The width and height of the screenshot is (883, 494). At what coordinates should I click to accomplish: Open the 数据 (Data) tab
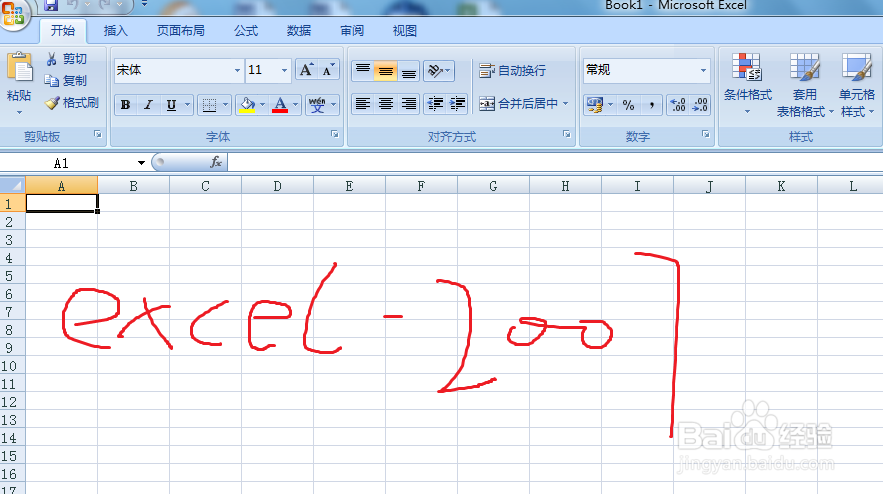298,30
